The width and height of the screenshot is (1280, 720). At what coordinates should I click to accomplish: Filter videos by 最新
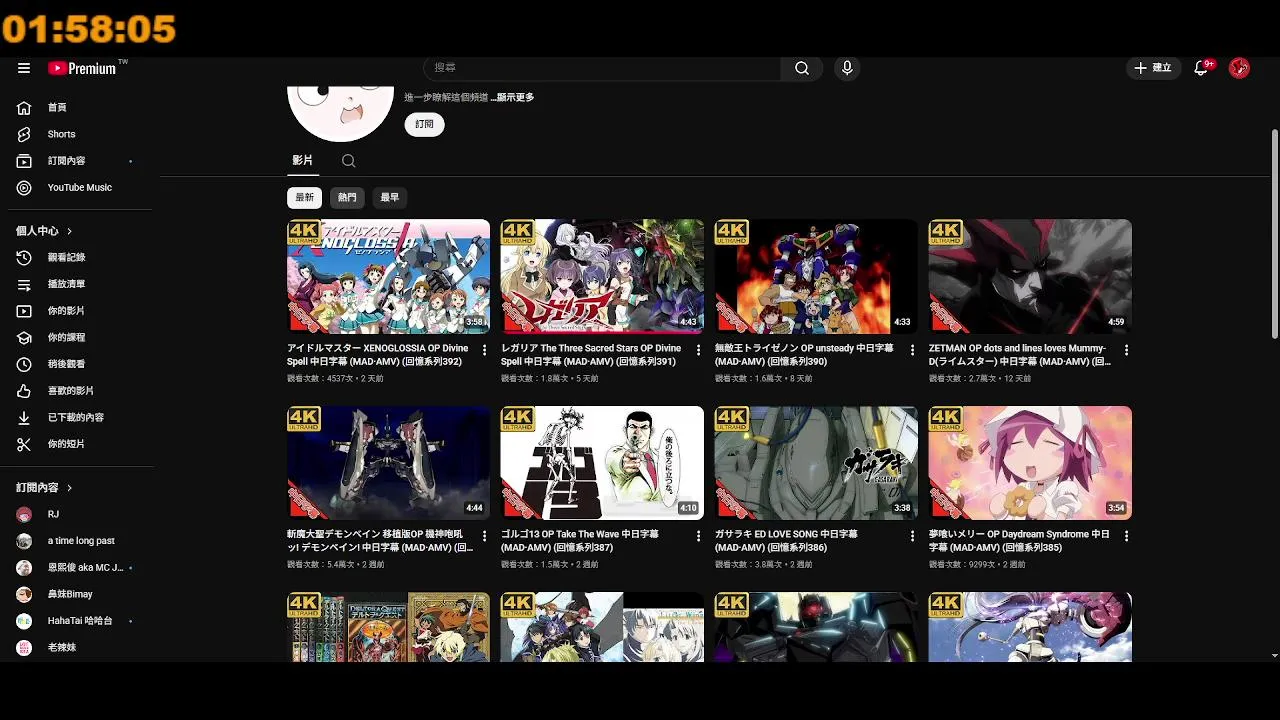point(305,198)
